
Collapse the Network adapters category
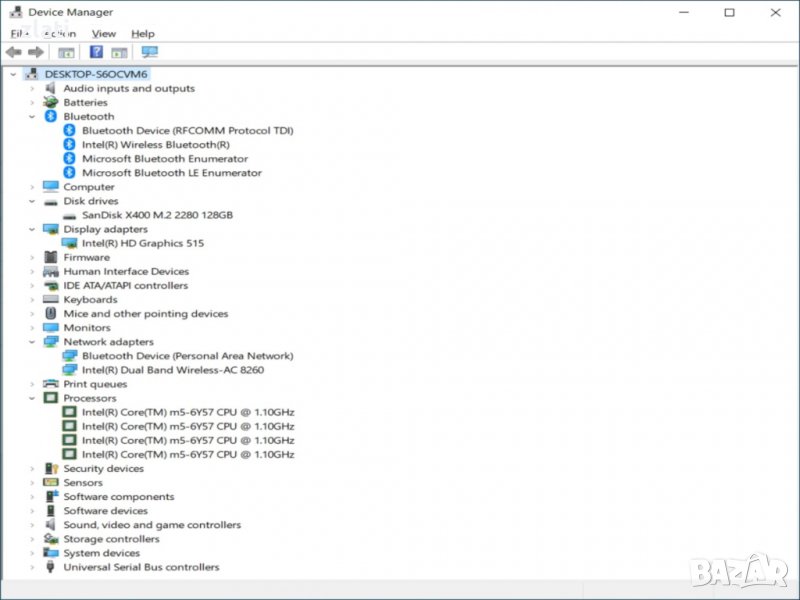[32, 342]
